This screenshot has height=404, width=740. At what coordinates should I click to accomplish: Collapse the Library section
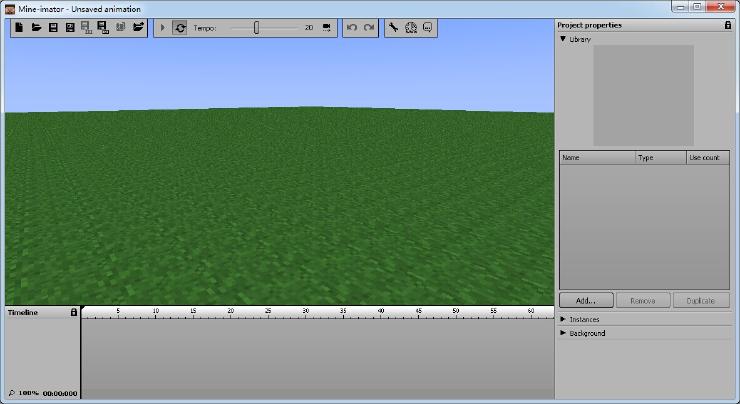click(x=563, y=39)
